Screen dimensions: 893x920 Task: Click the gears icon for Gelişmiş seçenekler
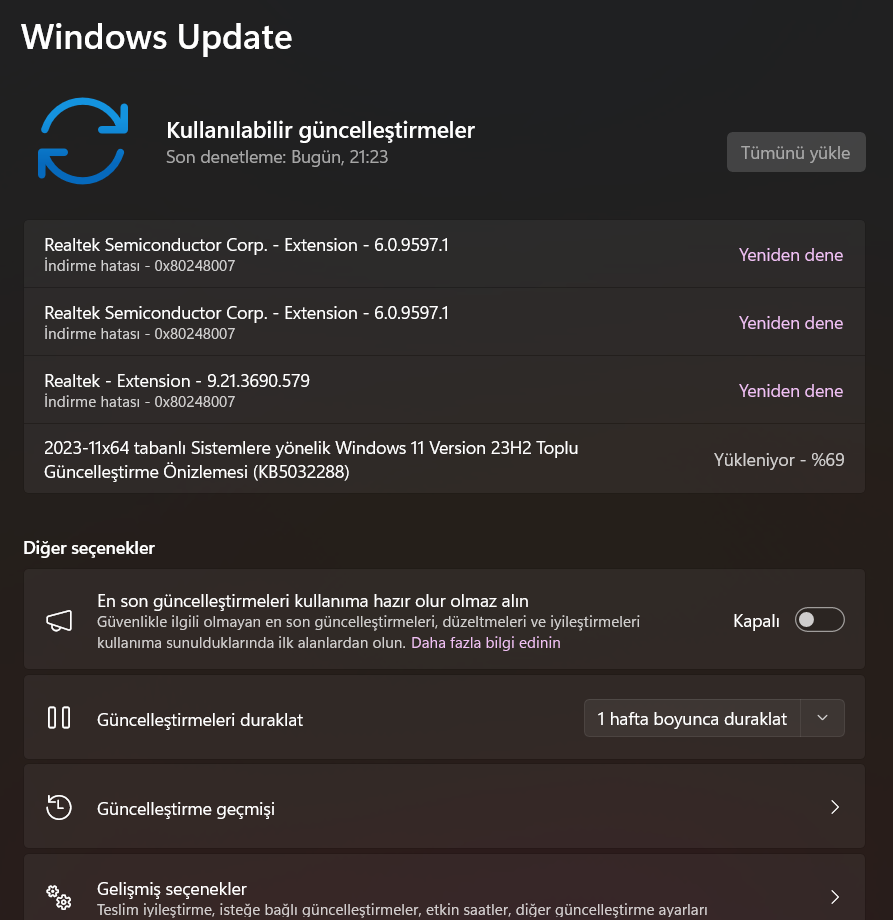click(x=59, y=897)
